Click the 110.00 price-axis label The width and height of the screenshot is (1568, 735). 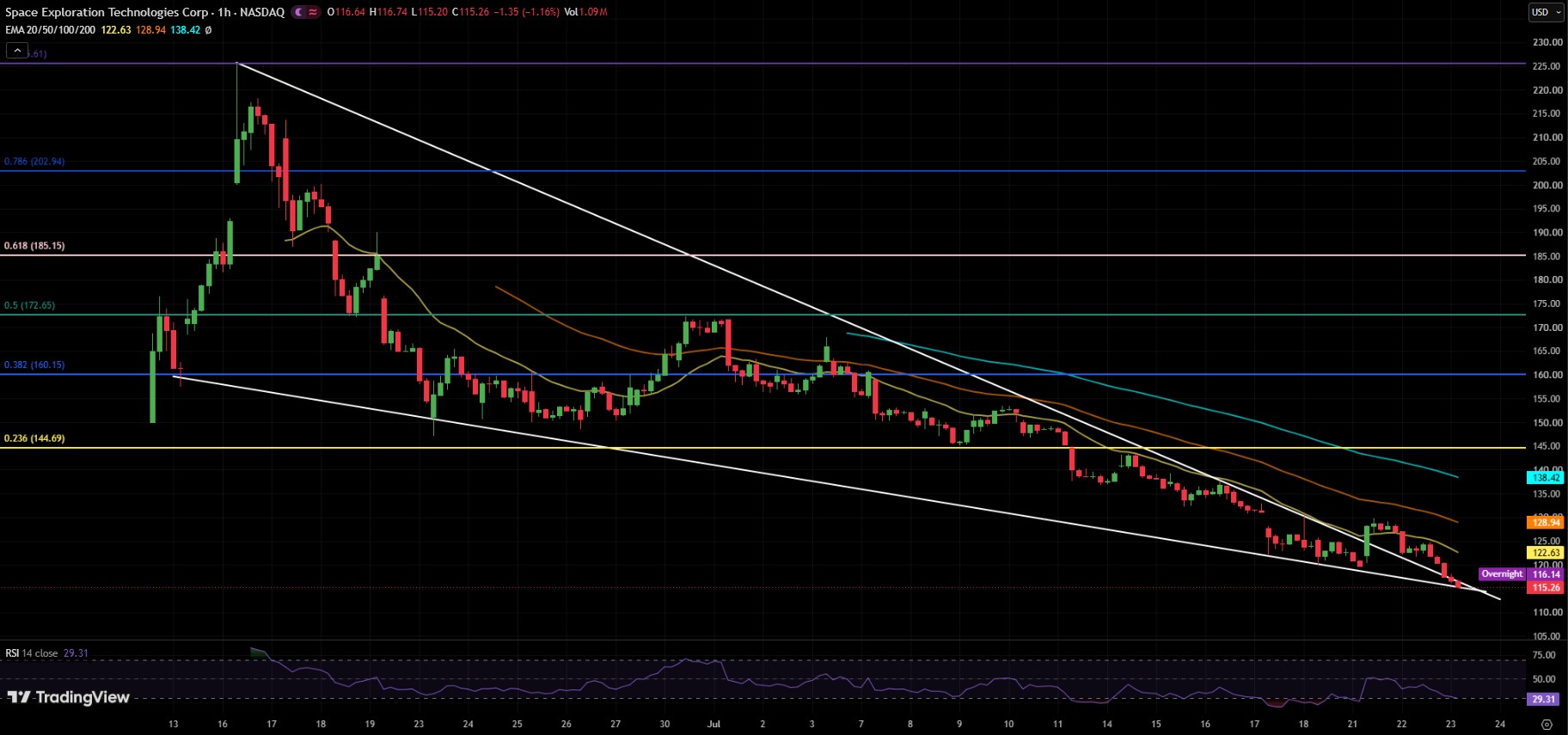click(1547, 612)
